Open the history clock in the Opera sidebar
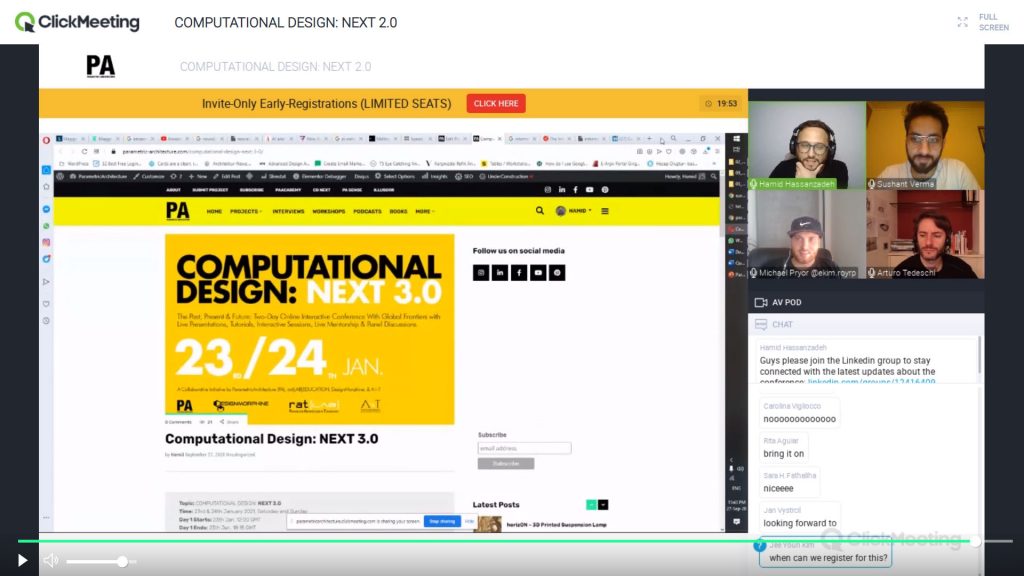 [x=46, y=321]
